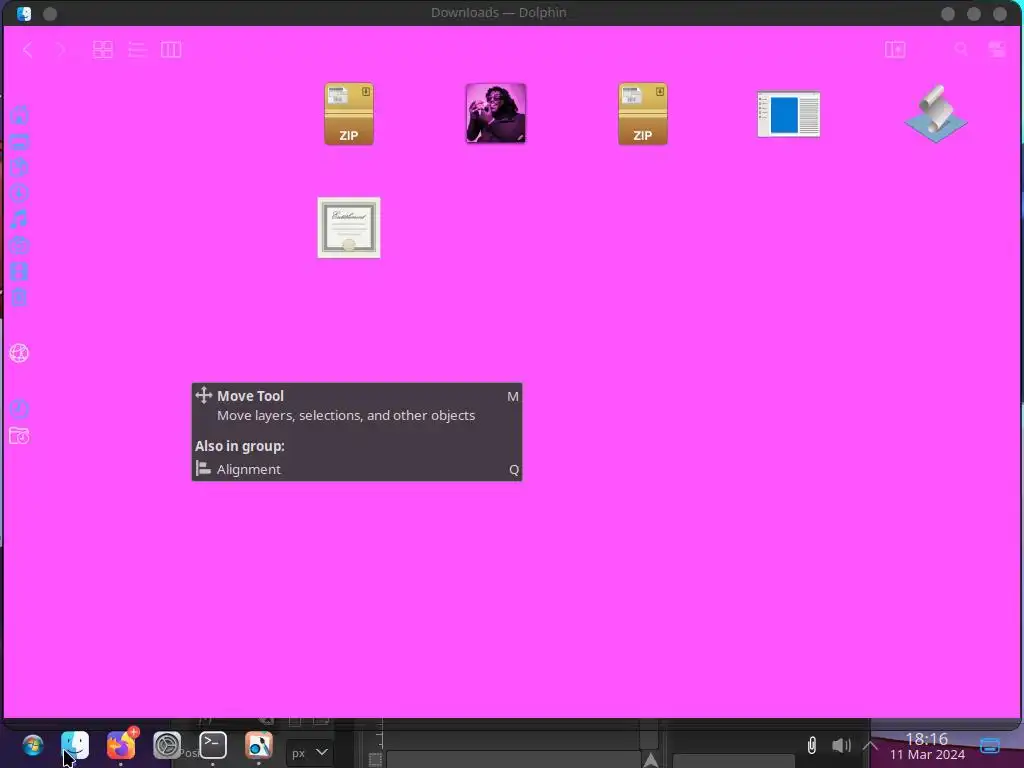Click 'Move layers, selections, and other objects' text
The image size is (1024, 768).
point(346,415)
